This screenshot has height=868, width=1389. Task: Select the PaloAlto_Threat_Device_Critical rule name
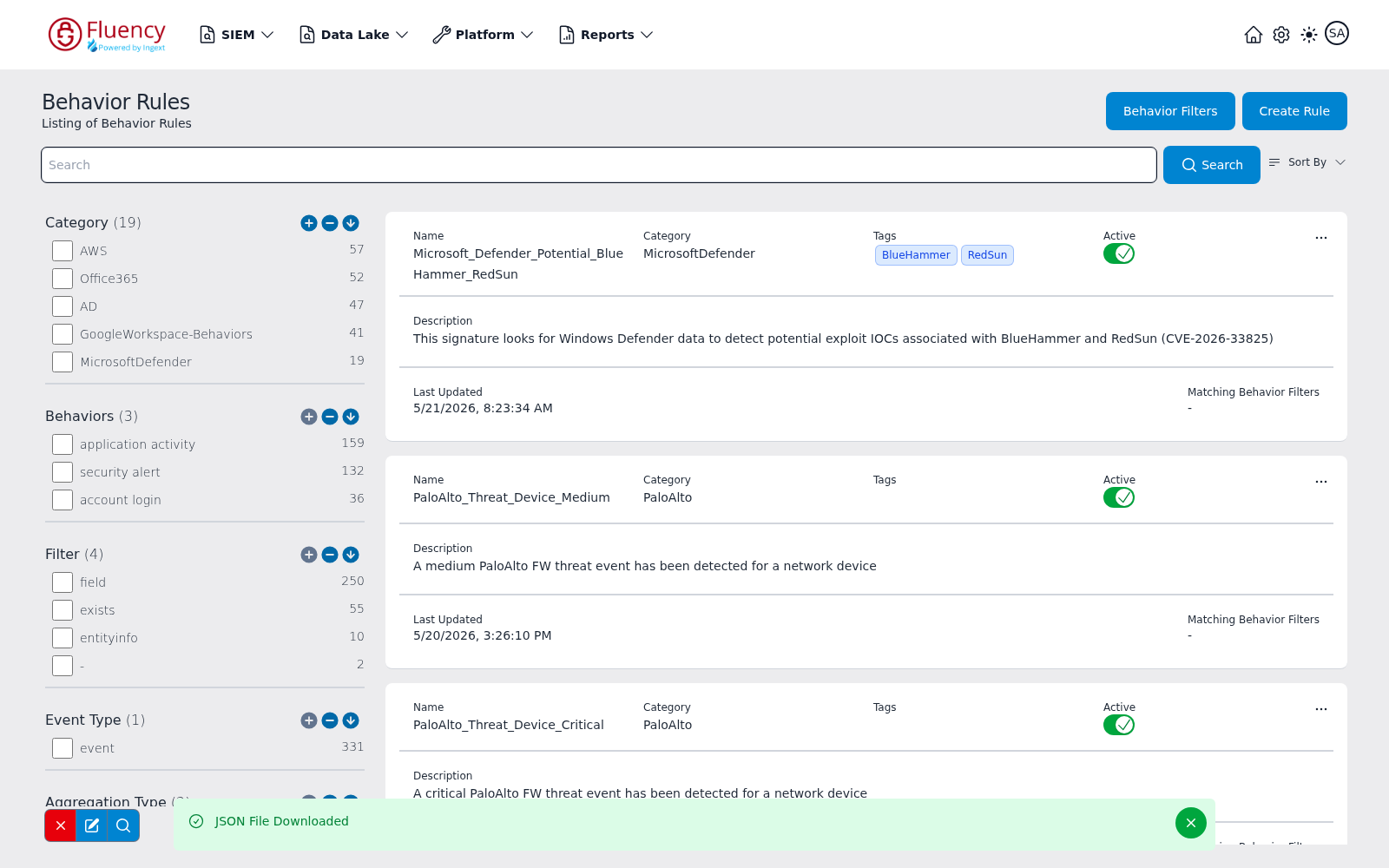point(509,725)
